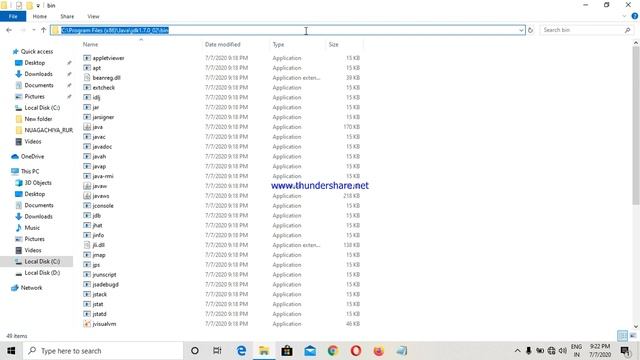Open recent locations dropdown arrow
The height and width of the screenshot is (360, 640).
click(33, 30)
